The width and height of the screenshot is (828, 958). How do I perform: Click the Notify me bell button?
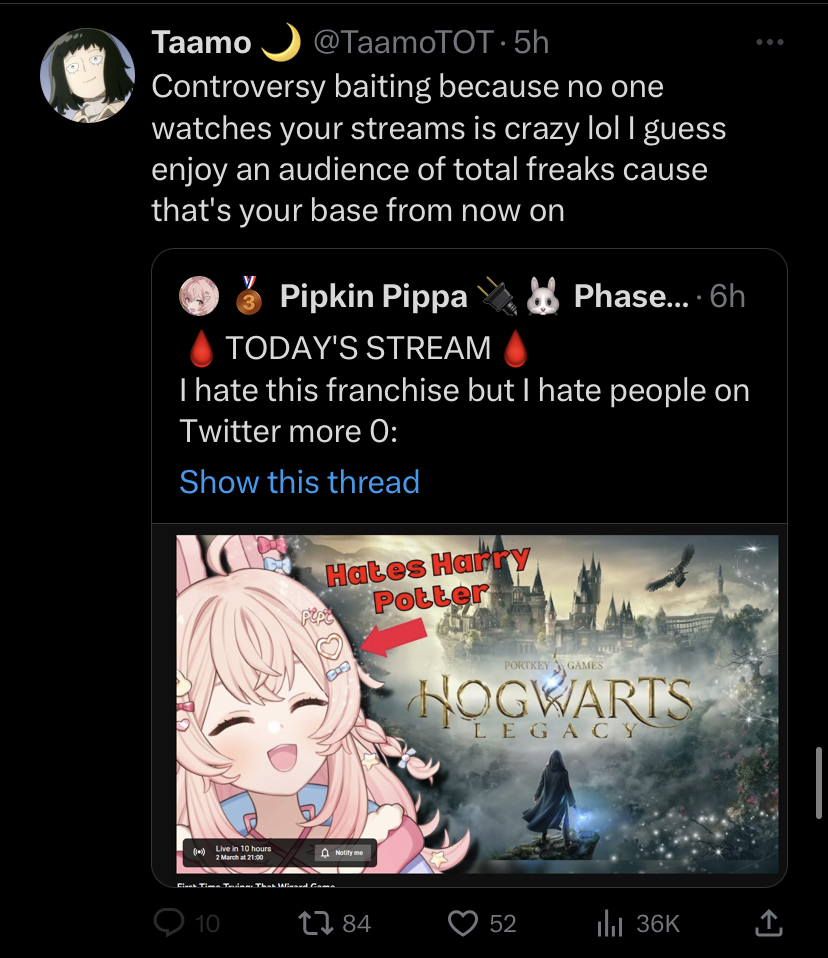pyautogui.click(x=343, y=852)
